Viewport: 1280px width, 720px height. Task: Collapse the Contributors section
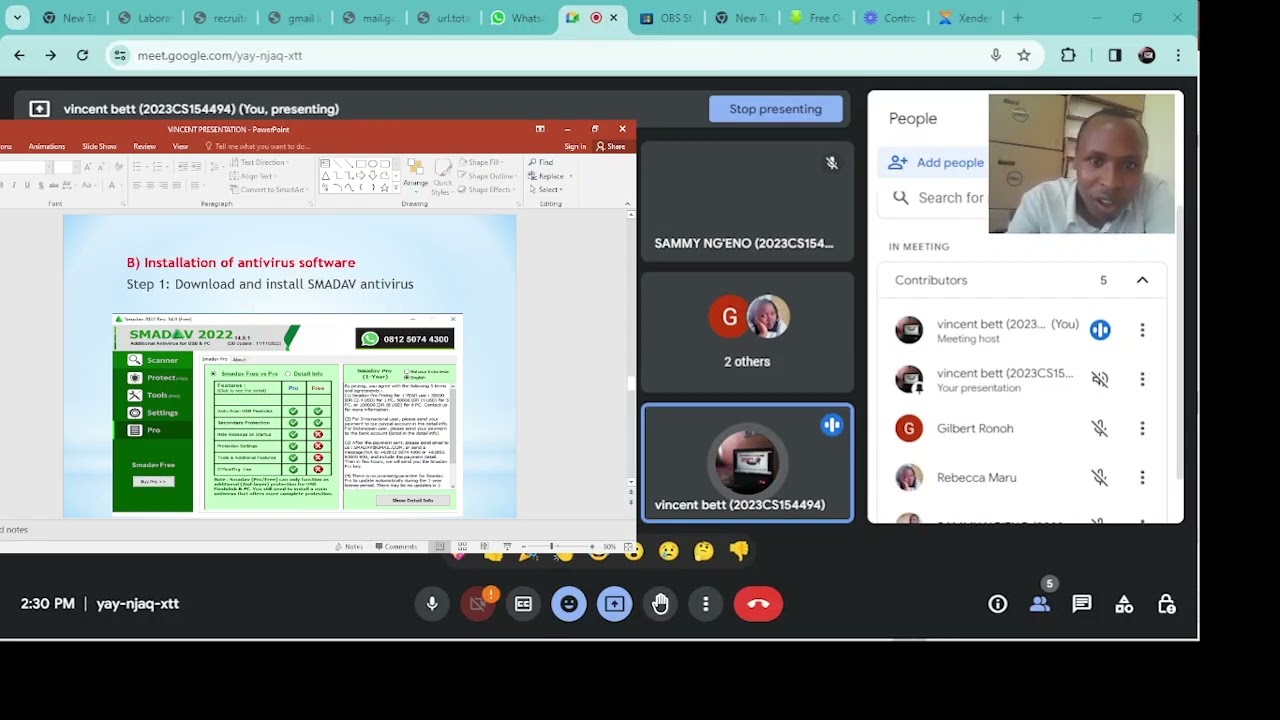1142,280
